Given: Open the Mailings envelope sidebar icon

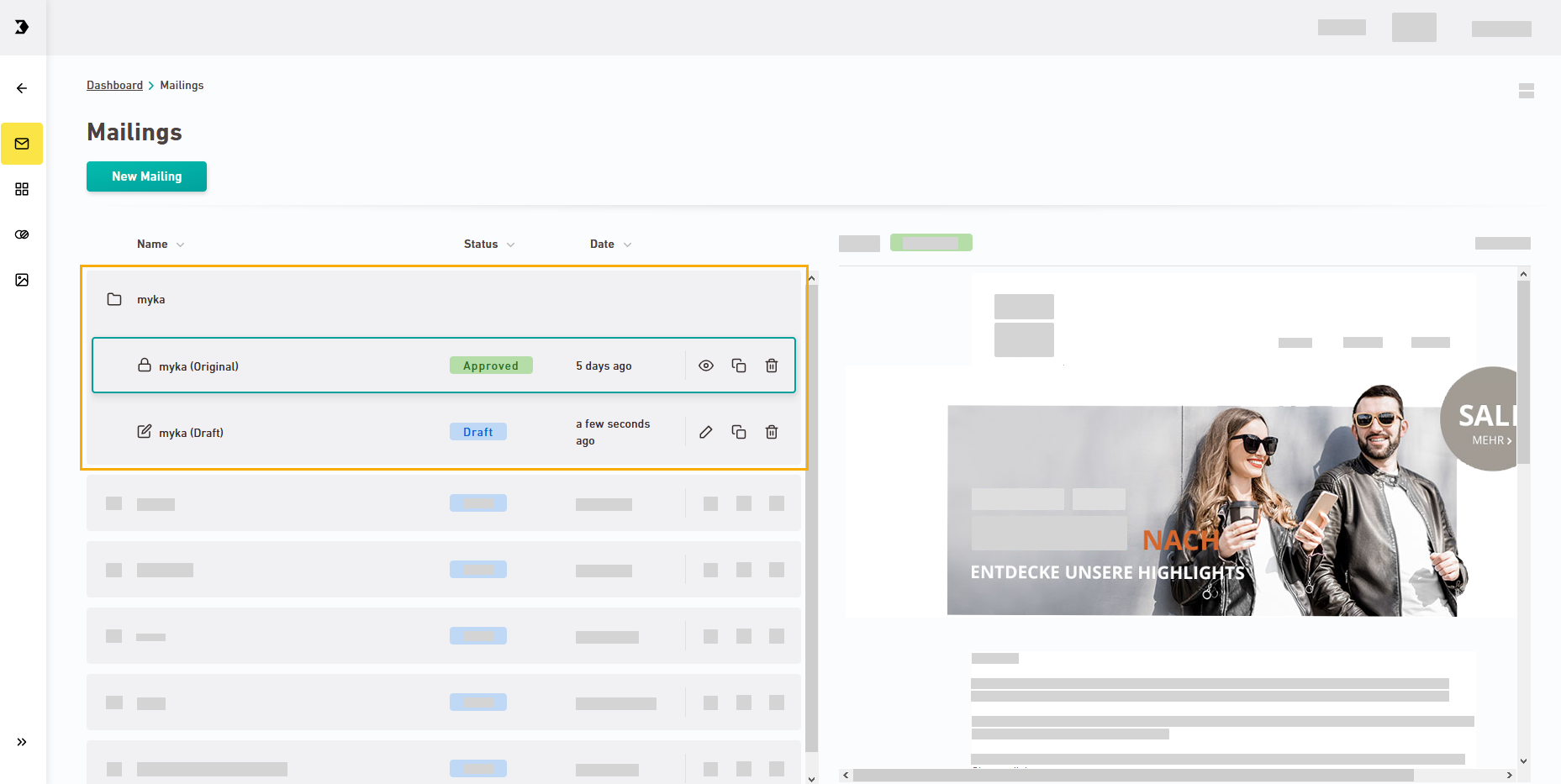Looking at the screenshot, I should [x=22, y=144].
